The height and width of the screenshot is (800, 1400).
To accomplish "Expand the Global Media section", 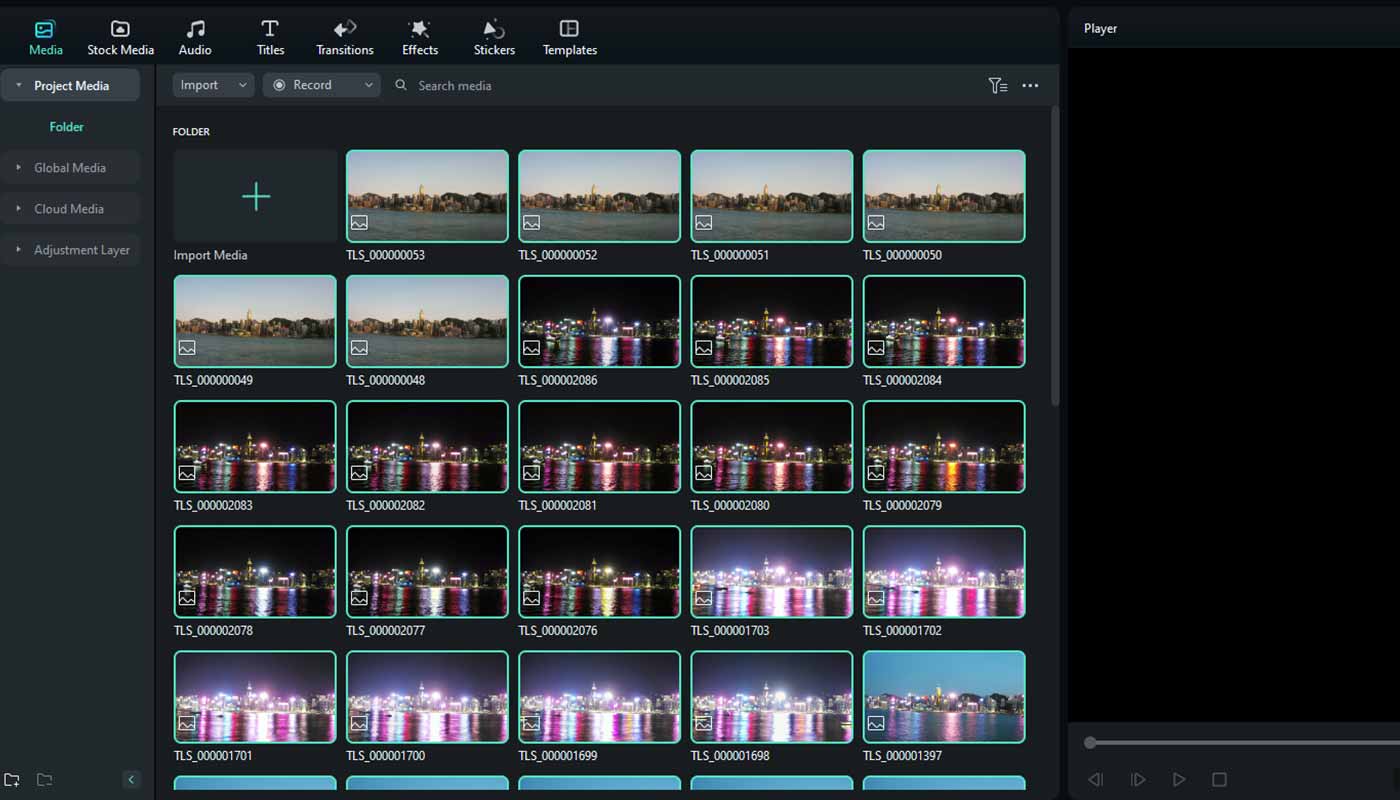I will [x=18, y=168].
